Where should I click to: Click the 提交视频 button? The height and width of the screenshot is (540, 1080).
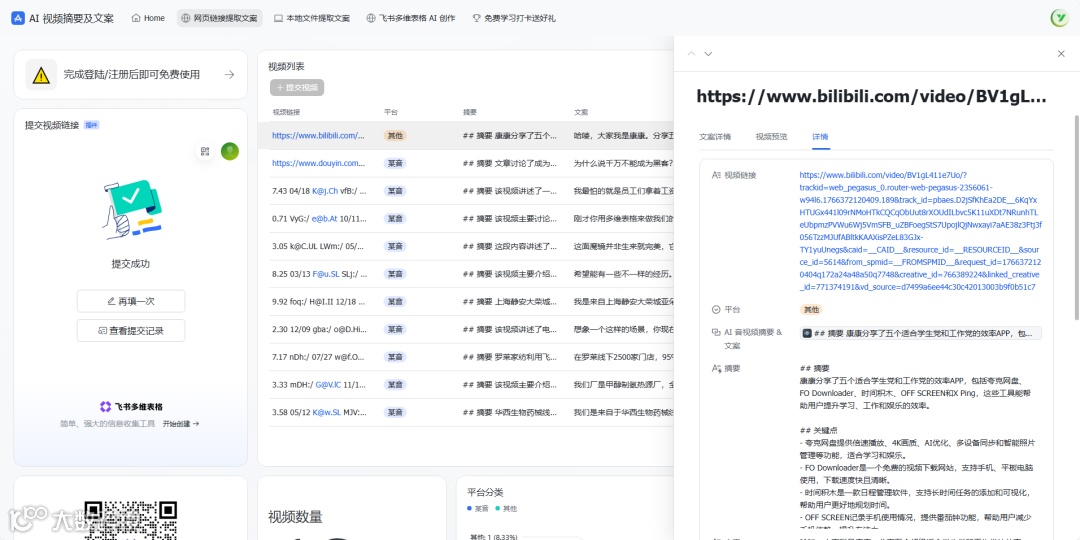tap(297, 87)
